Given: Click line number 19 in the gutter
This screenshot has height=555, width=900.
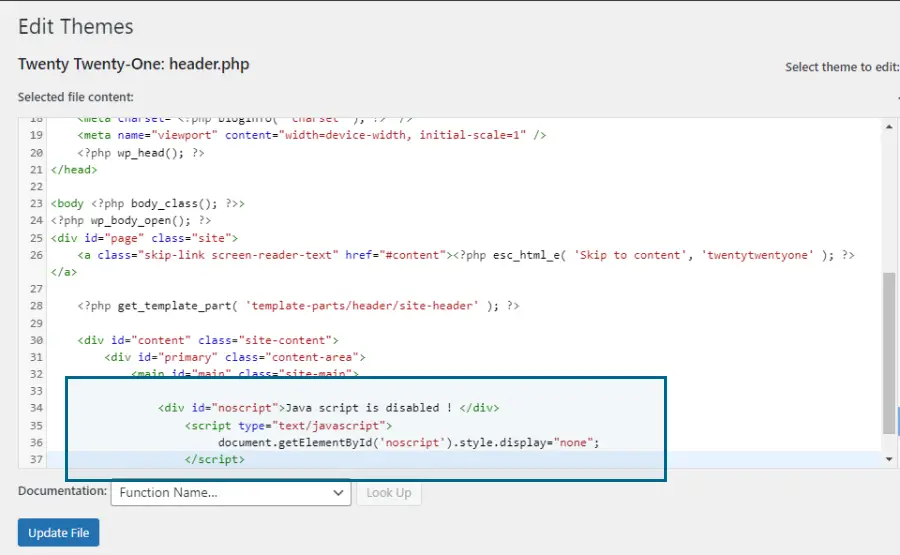Looking at the screenshot, I should [36, 135].
